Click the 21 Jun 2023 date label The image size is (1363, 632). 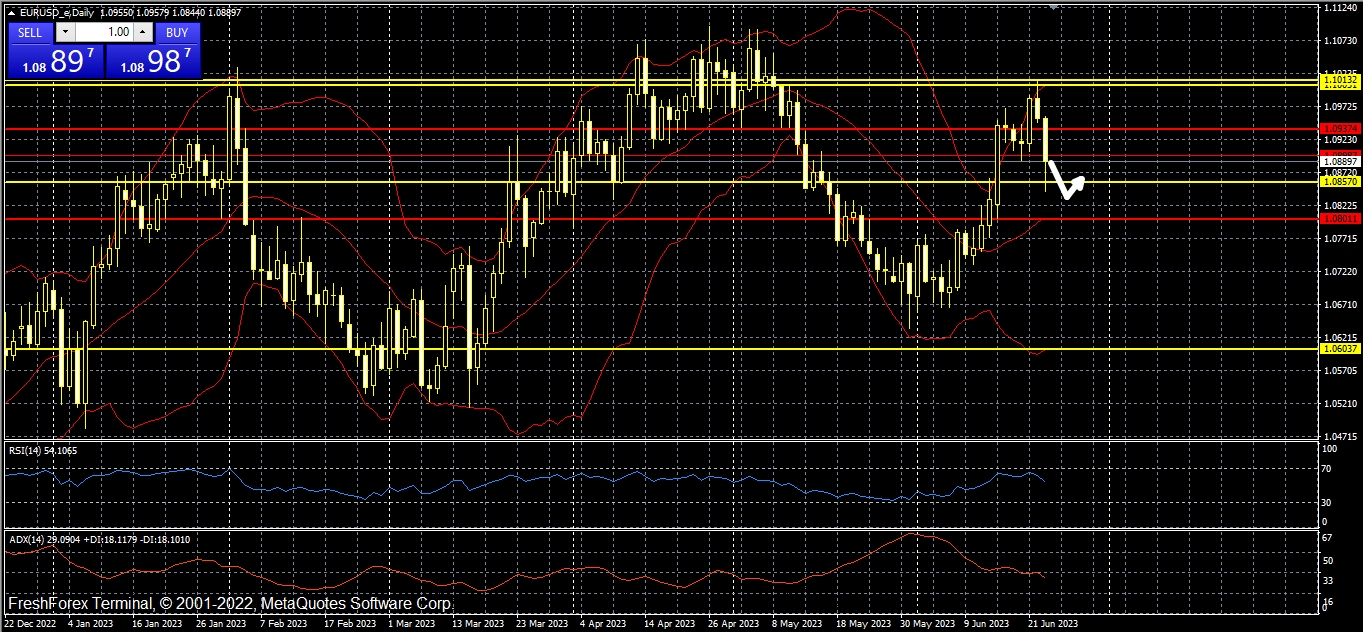(x=1052, y=623)
